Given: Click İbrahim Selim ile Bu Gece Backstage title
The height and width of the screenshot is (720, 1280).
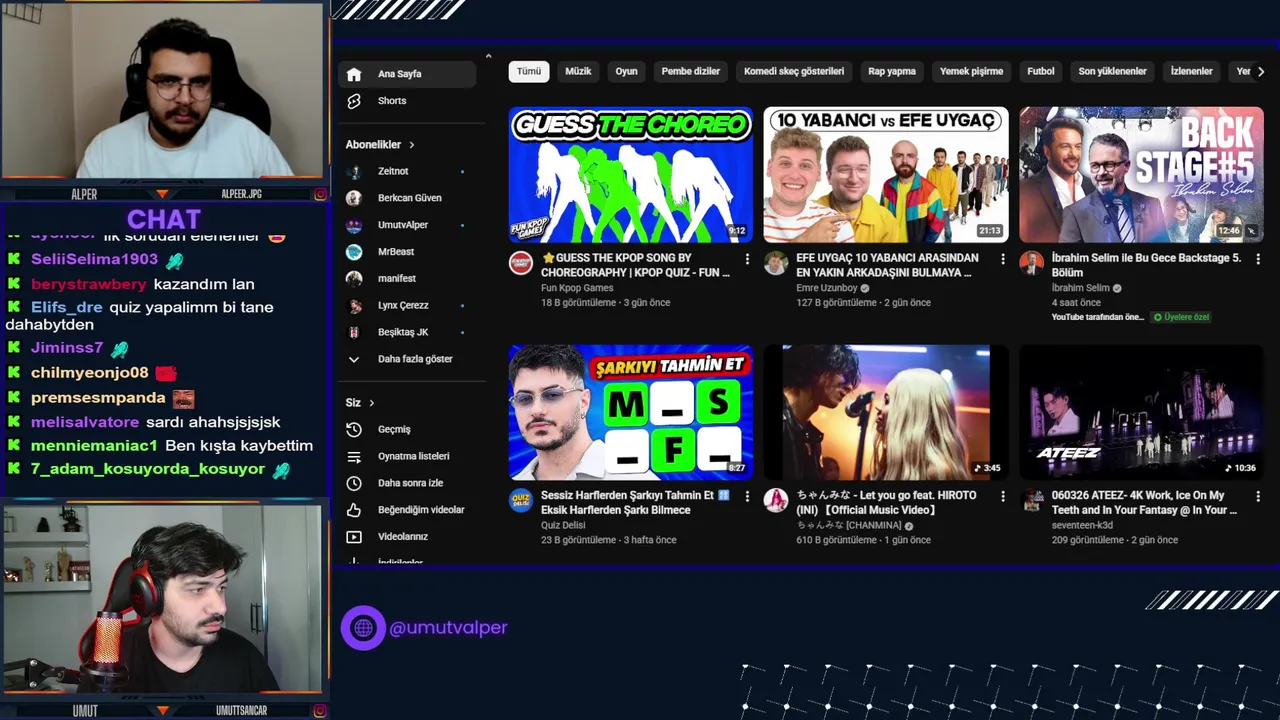Looking at the screenshot, I should 1146,265.
